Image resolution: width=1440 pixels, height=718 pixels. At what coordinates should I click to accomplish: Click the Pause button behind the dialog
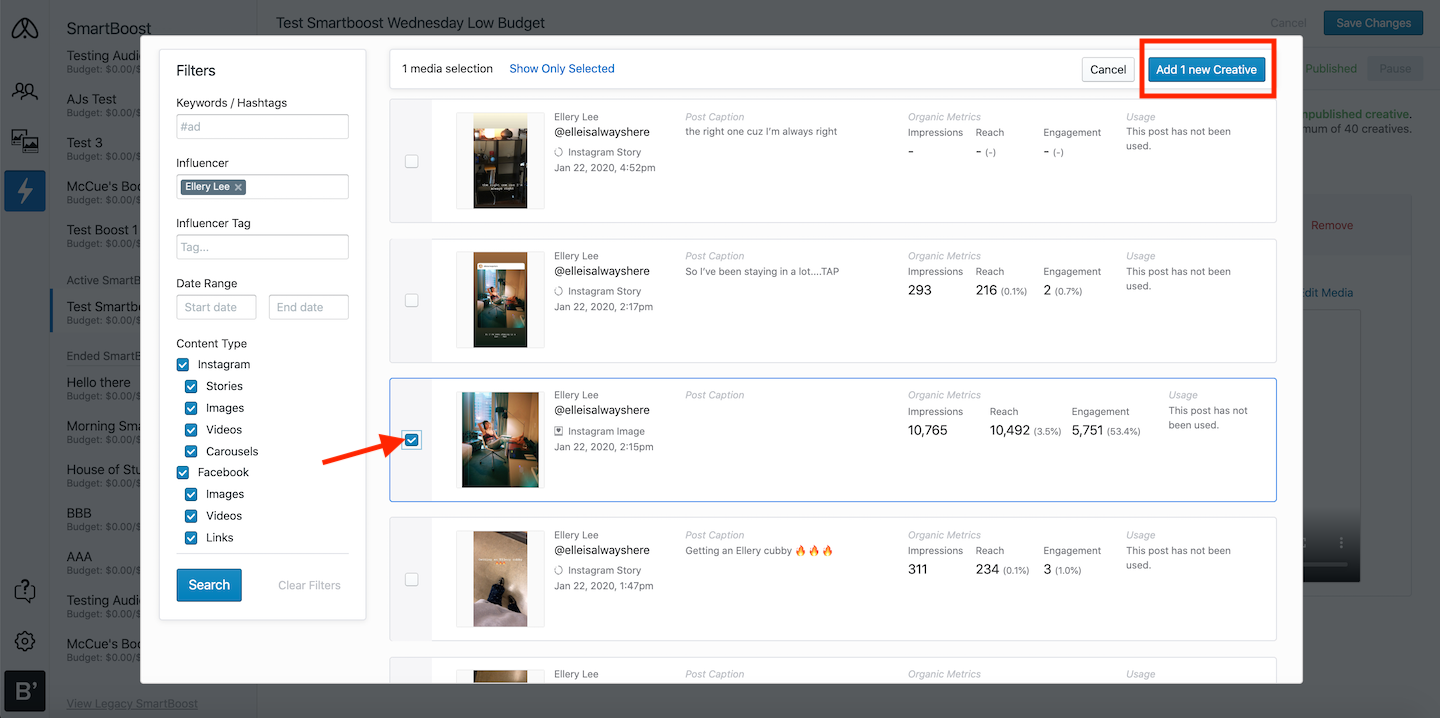click(1395, 69)
